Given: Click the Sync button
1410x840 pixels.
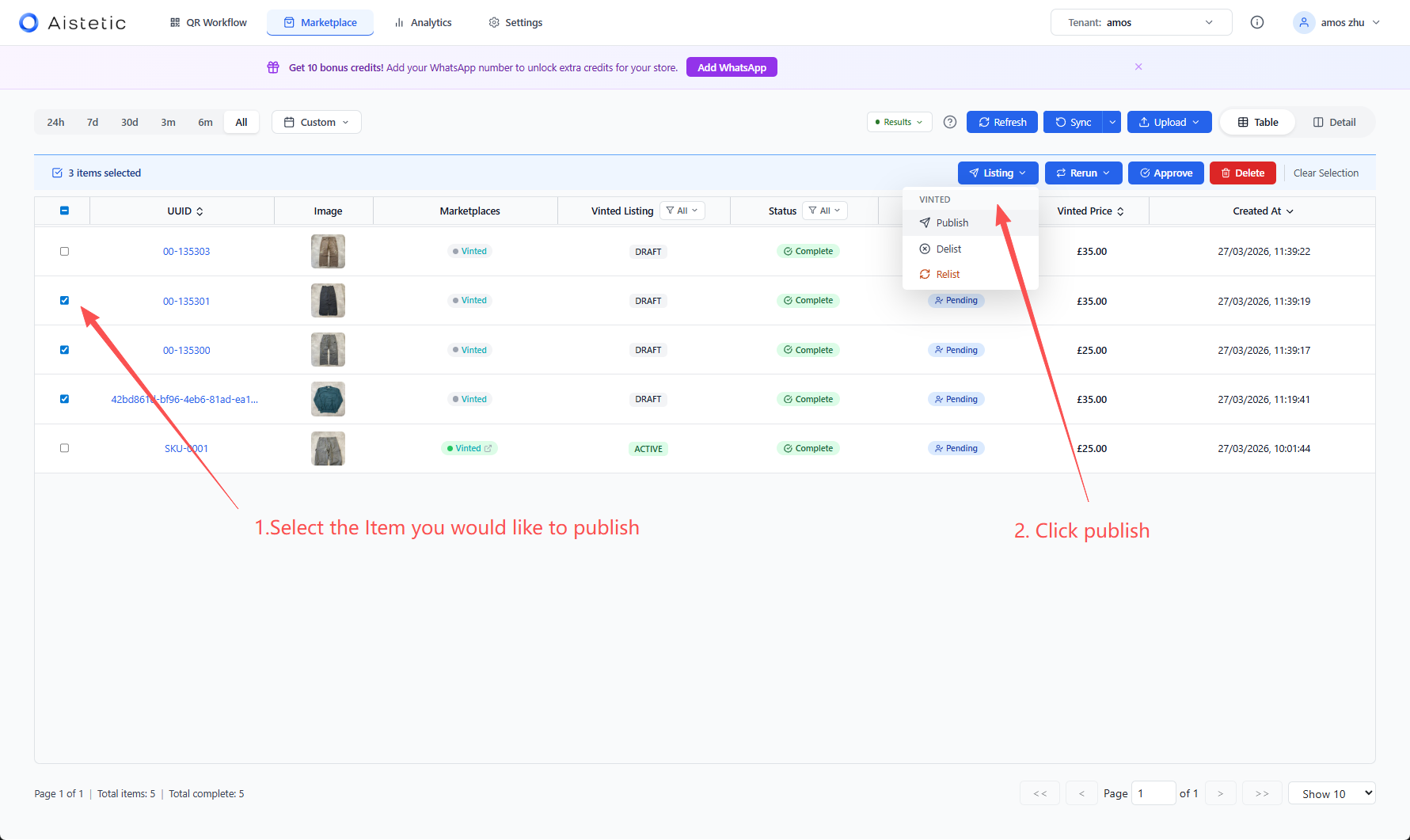Looking at the screenshot, I should [1073, 122].
